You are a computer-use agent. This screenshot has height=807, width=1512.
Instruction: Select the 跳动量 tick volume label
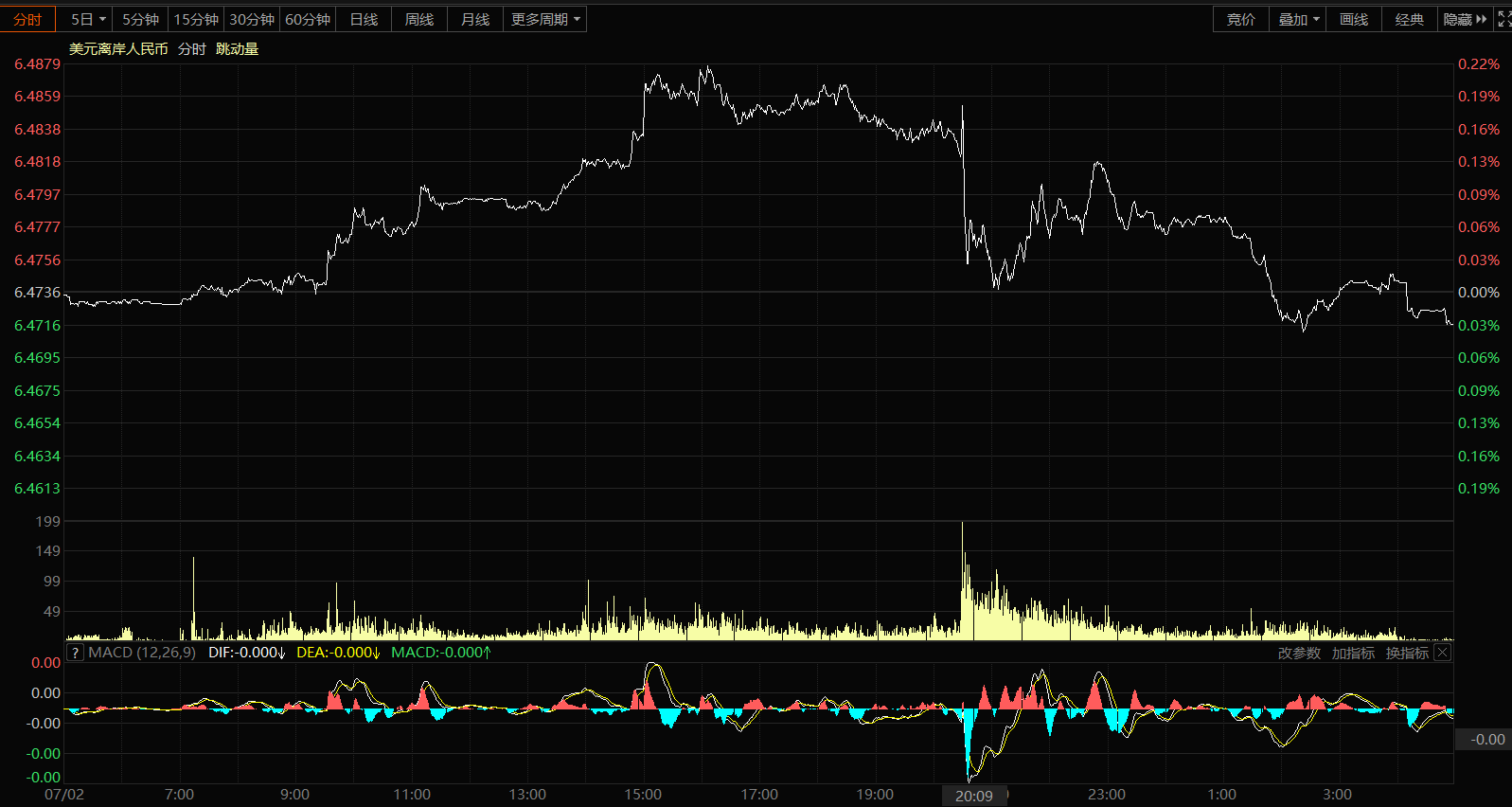click(x=237, y=49)
